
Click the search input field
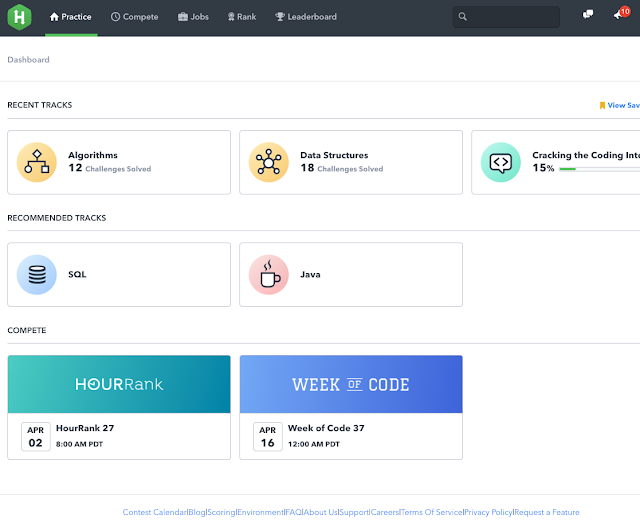[x=506, y=17]
